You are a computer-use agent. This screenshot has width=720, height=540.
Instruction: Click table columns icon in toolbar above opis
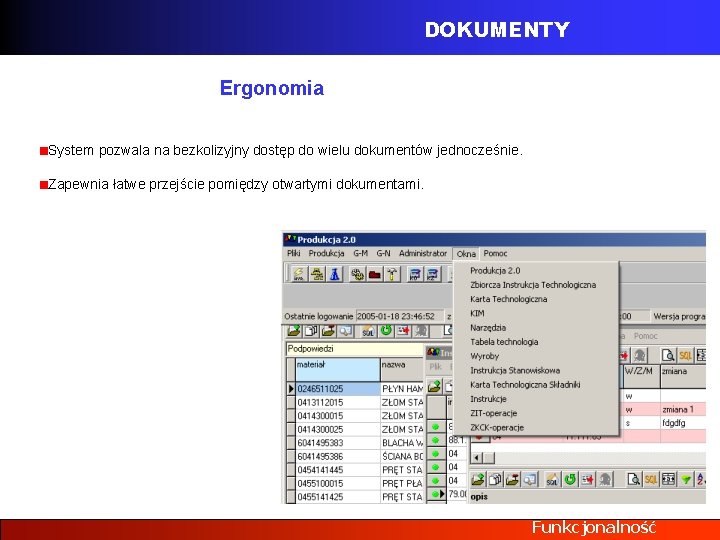[669, 479]
